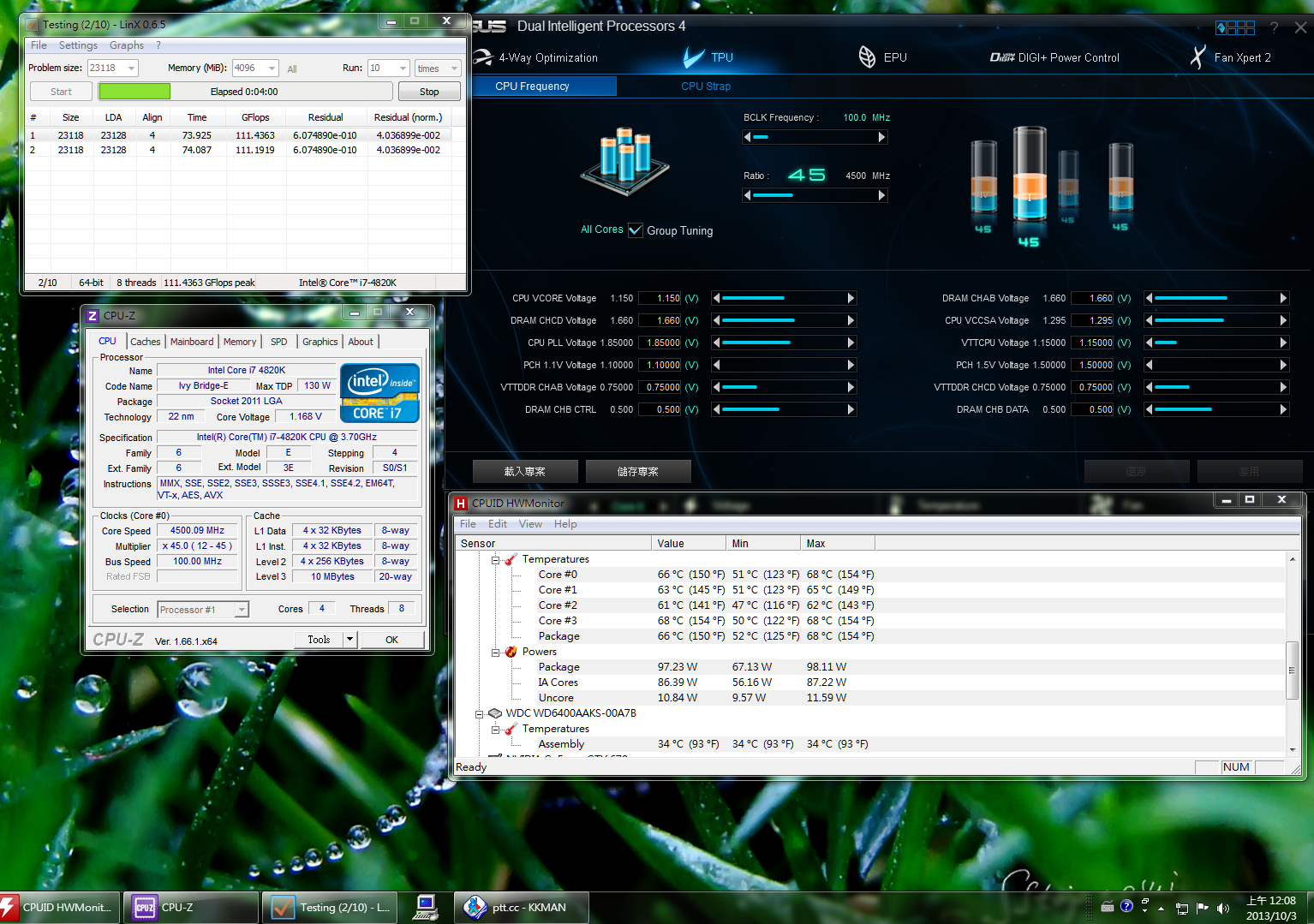Image resolution: width=1314 pixels, height=924 pixels.
Task: Open LinX Graphs menu
Action: point(127,45)
